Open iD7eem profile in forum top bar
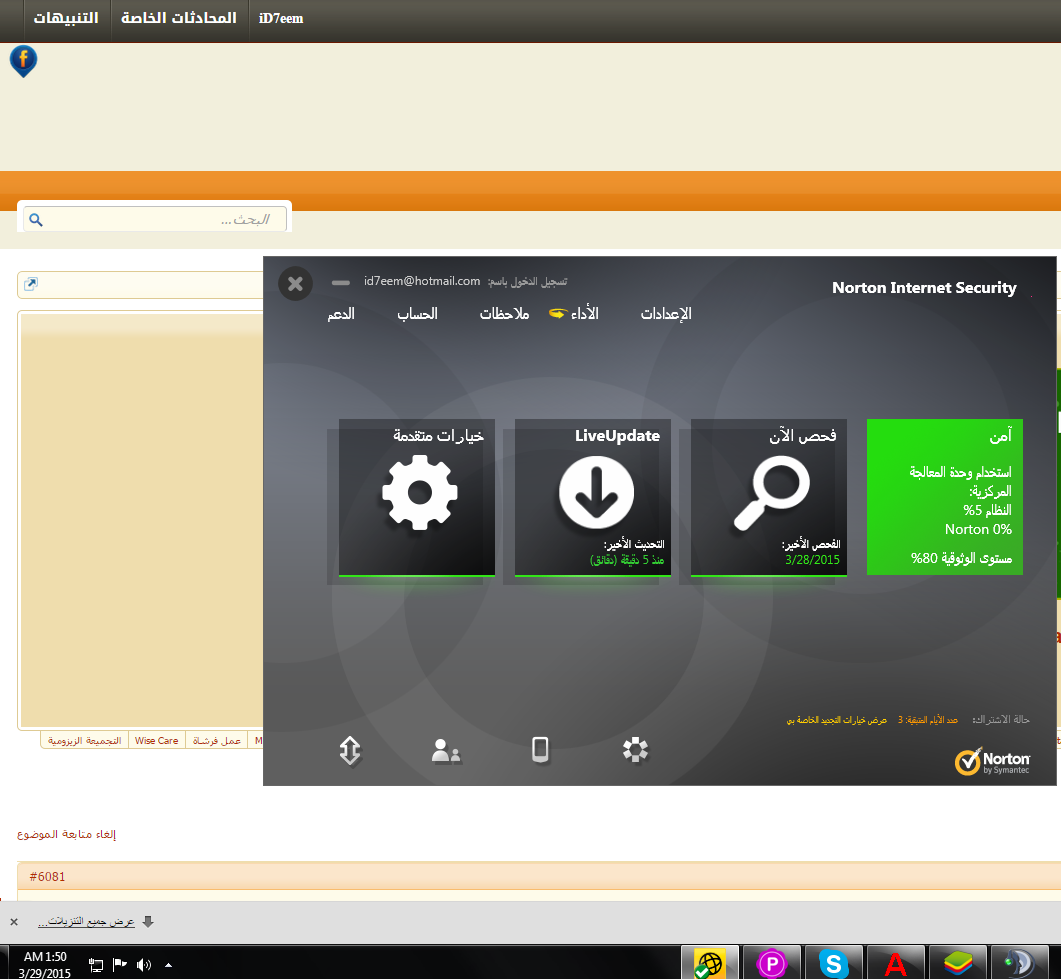 pyautogui.click(x=281, y=18)
